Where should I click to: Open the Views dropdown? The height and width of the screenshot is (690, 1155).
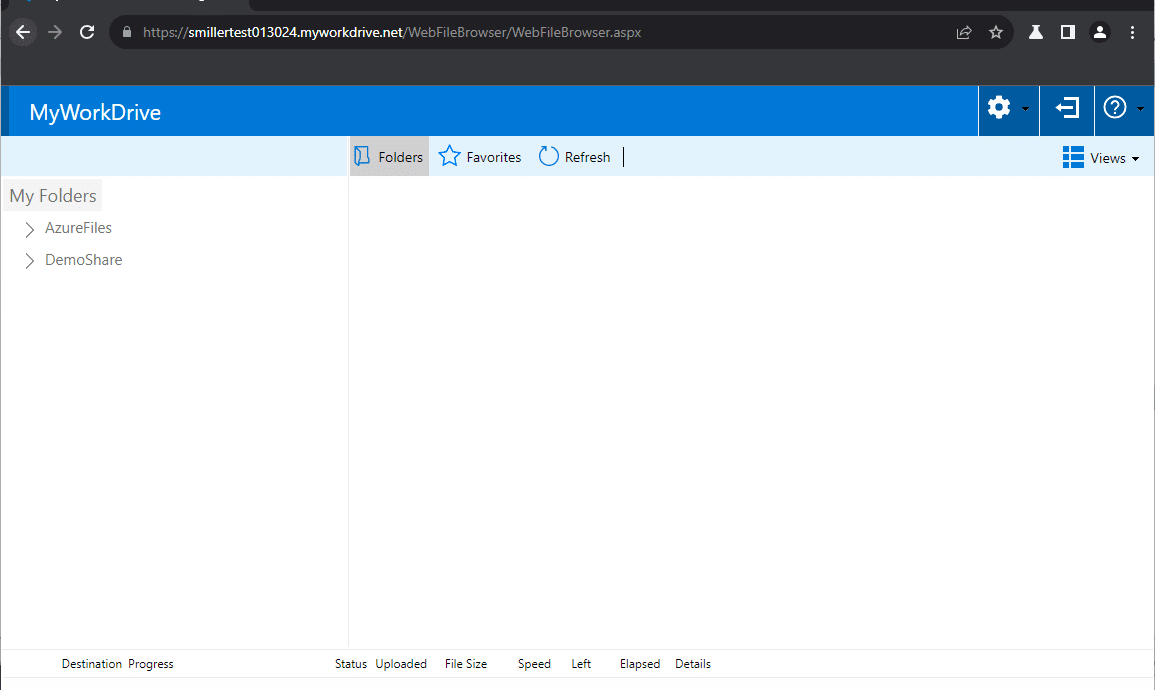(x=1100, y=158)
